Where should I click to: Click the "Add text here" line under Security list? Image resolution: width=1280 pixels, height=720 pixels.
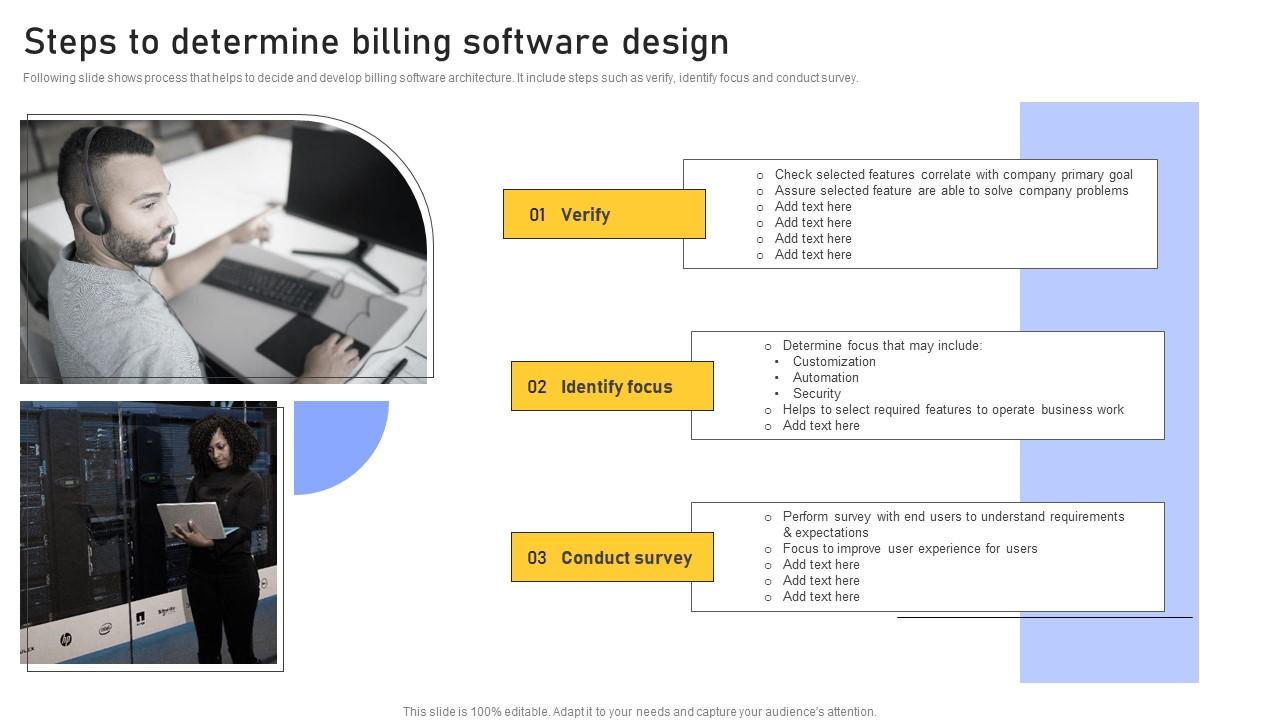pyautogui.click(x=821, y=426)
